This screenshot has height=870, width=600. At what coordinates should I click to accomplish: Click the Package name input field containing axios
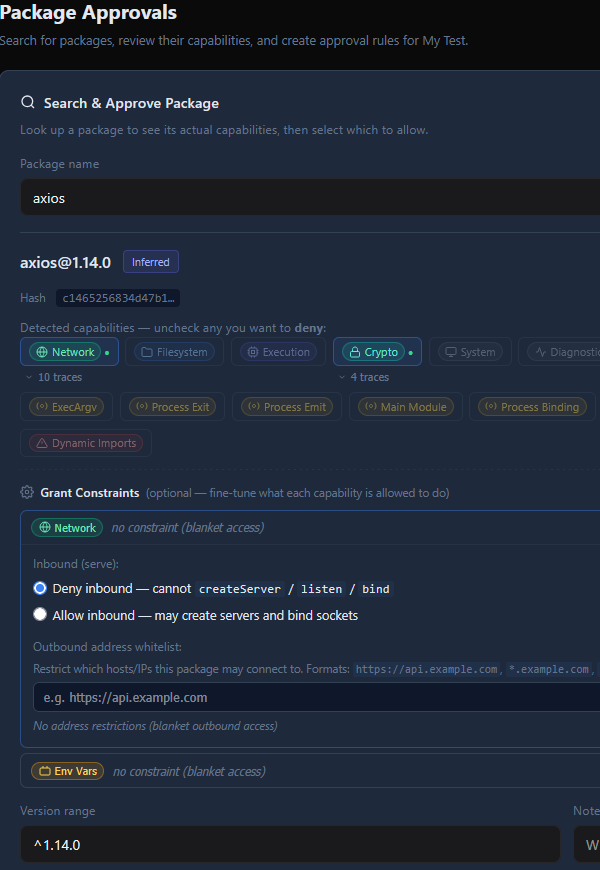[x=311, y=198]
